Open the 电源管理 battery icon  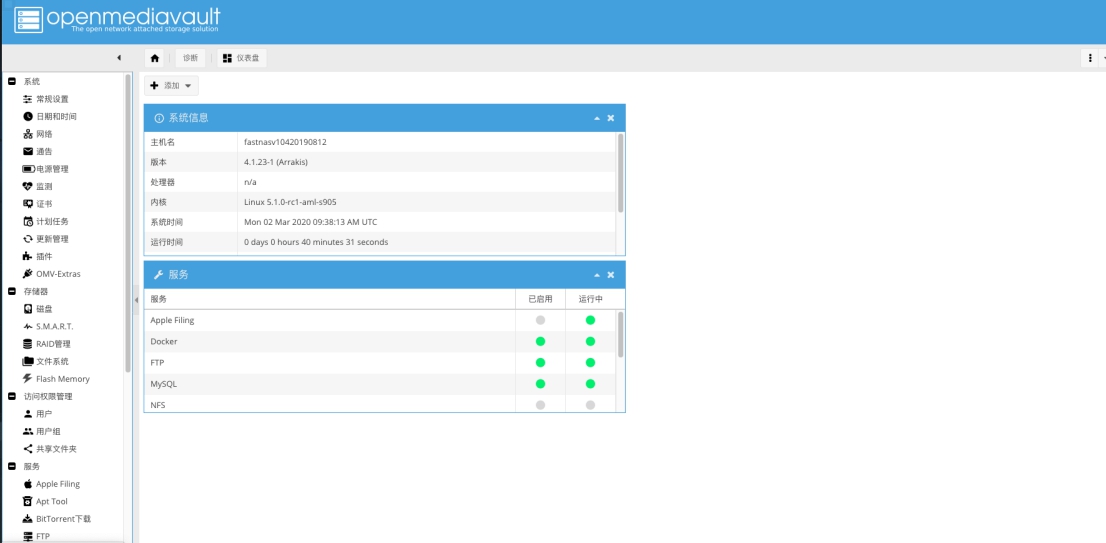point(28,169)
